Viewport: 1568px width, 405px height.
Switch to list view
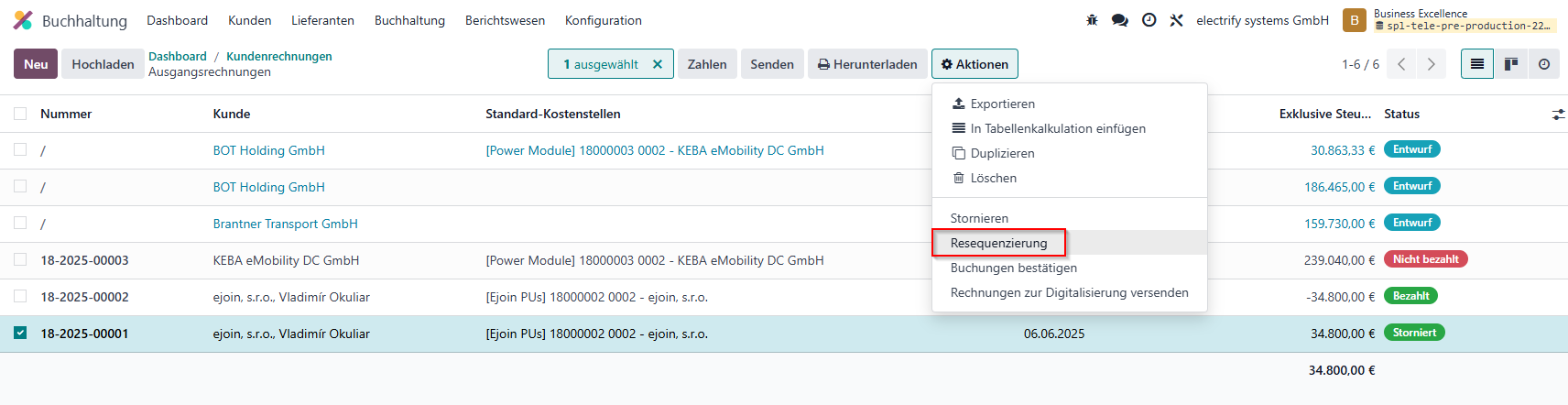pos(1477,64)
